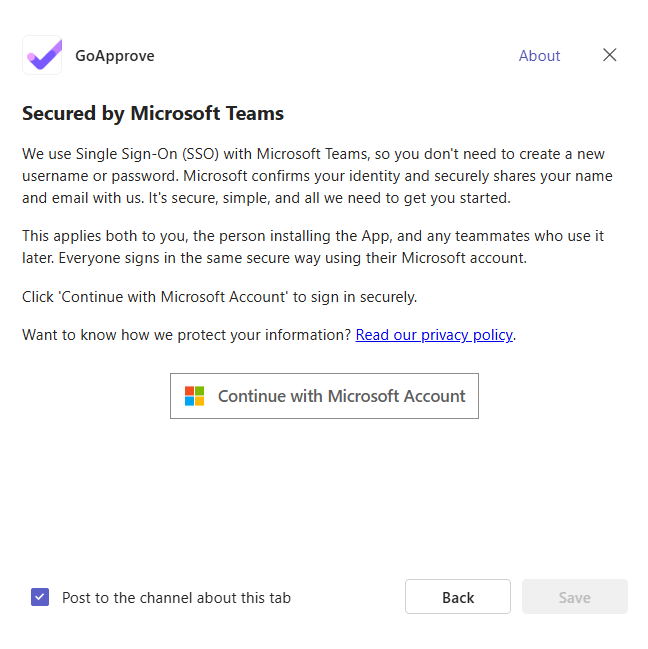Click the 'username or password' text line
The image size is (648, 649).
(100, 176)
